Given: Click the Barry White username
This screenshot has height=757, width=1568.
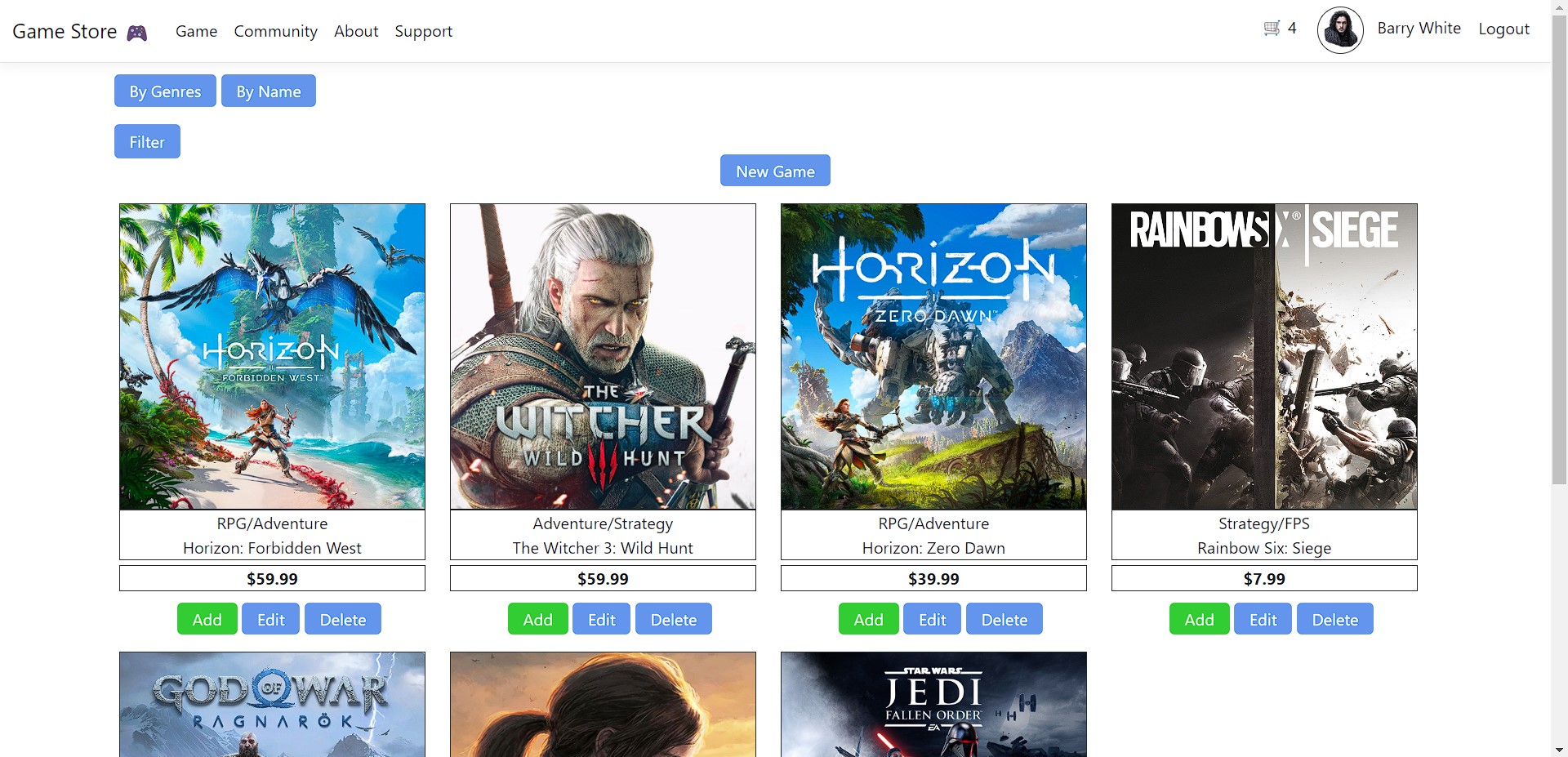Looking at the screenshot, I should pyautogui.click(x=1419, y=28).
